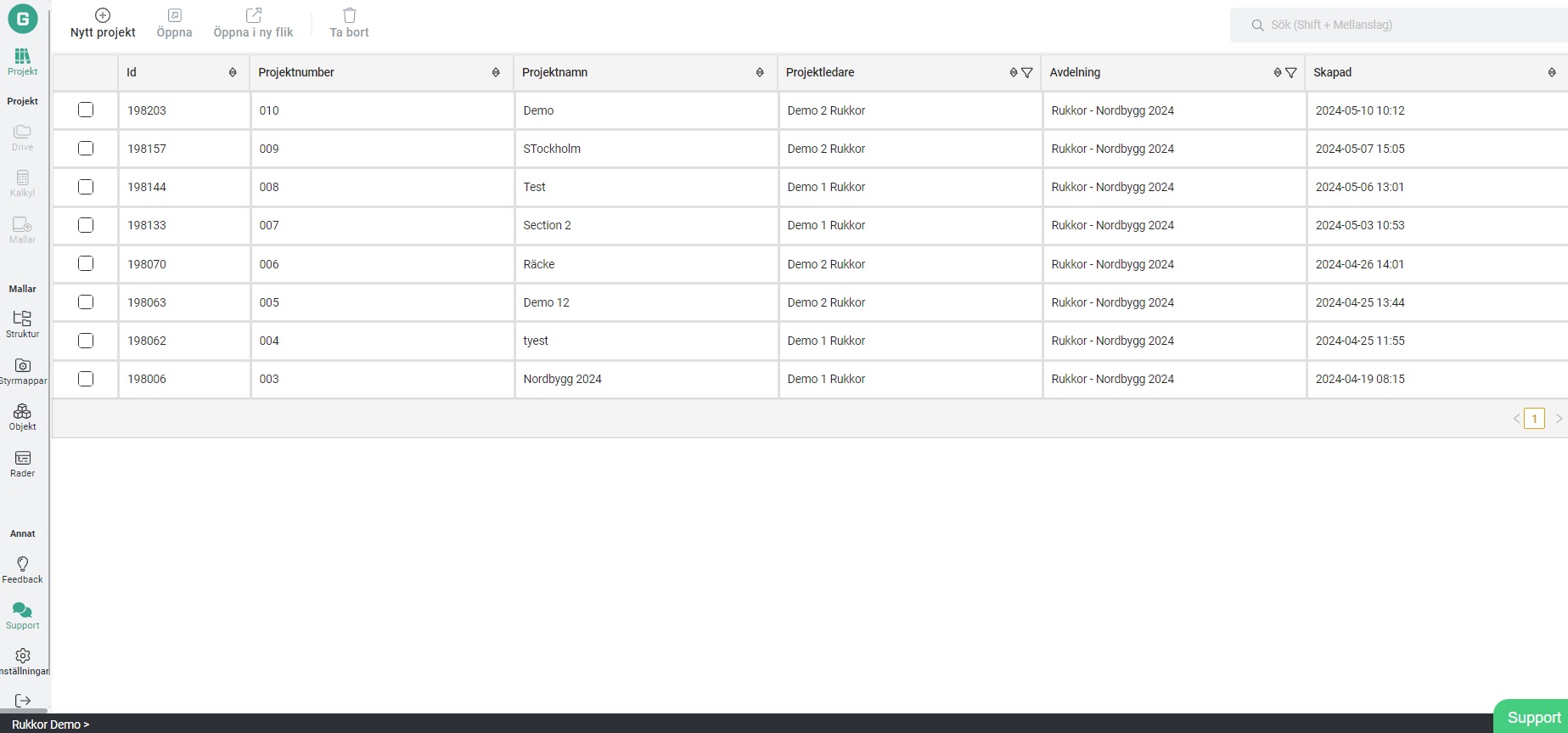This screenshot has height=733, width=1568.
Task: Click Projektledare cell in row 198070
Action: (x=910, y=264)
